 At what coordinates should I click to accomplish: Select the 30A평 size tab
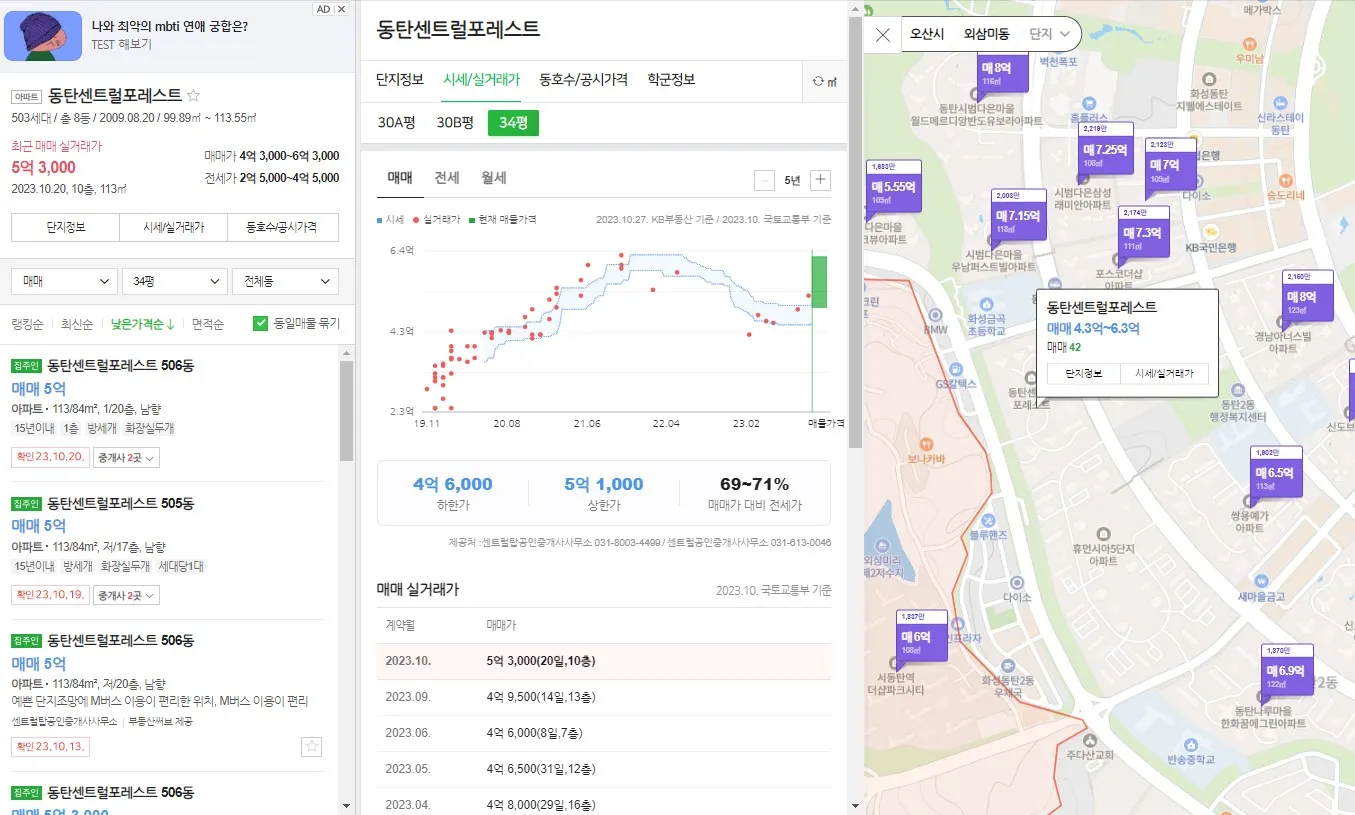[x=397, y=123]
